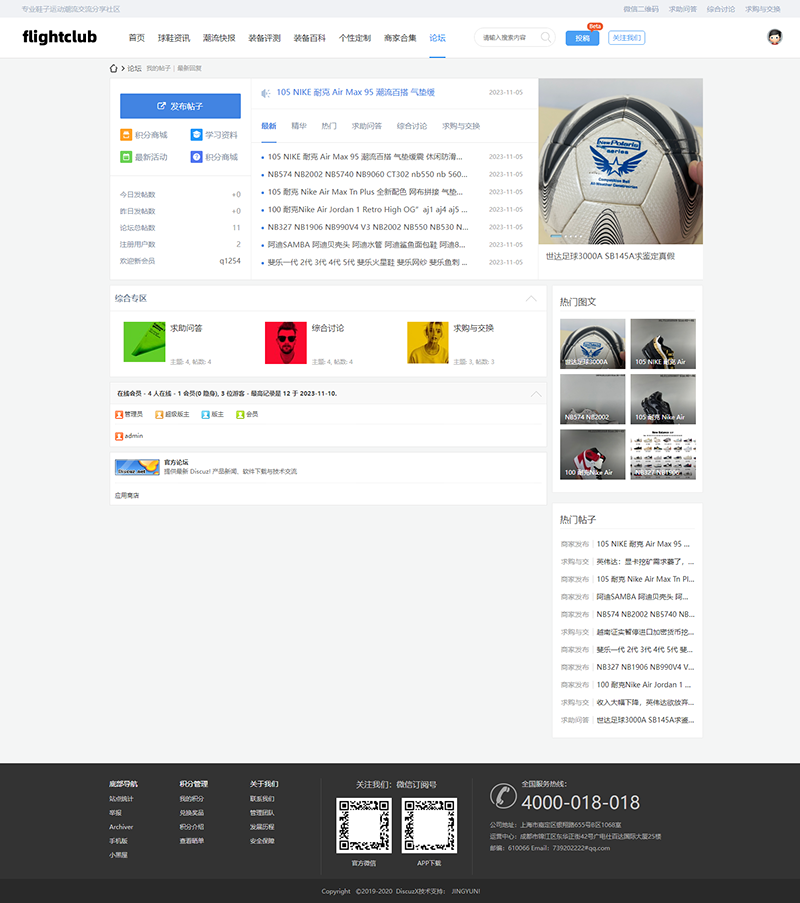
Task: Click the search magnifier icon
Action: coord(545,37)
